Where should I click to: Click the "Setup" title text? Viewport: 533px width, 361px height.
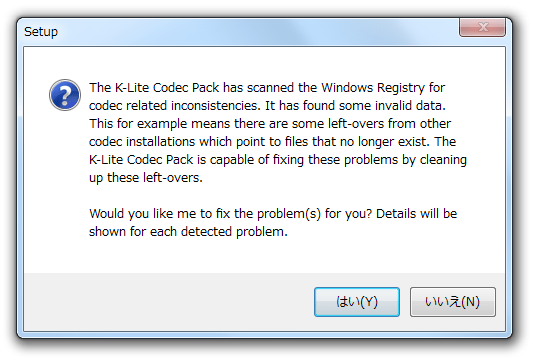(x=41, y=32)
